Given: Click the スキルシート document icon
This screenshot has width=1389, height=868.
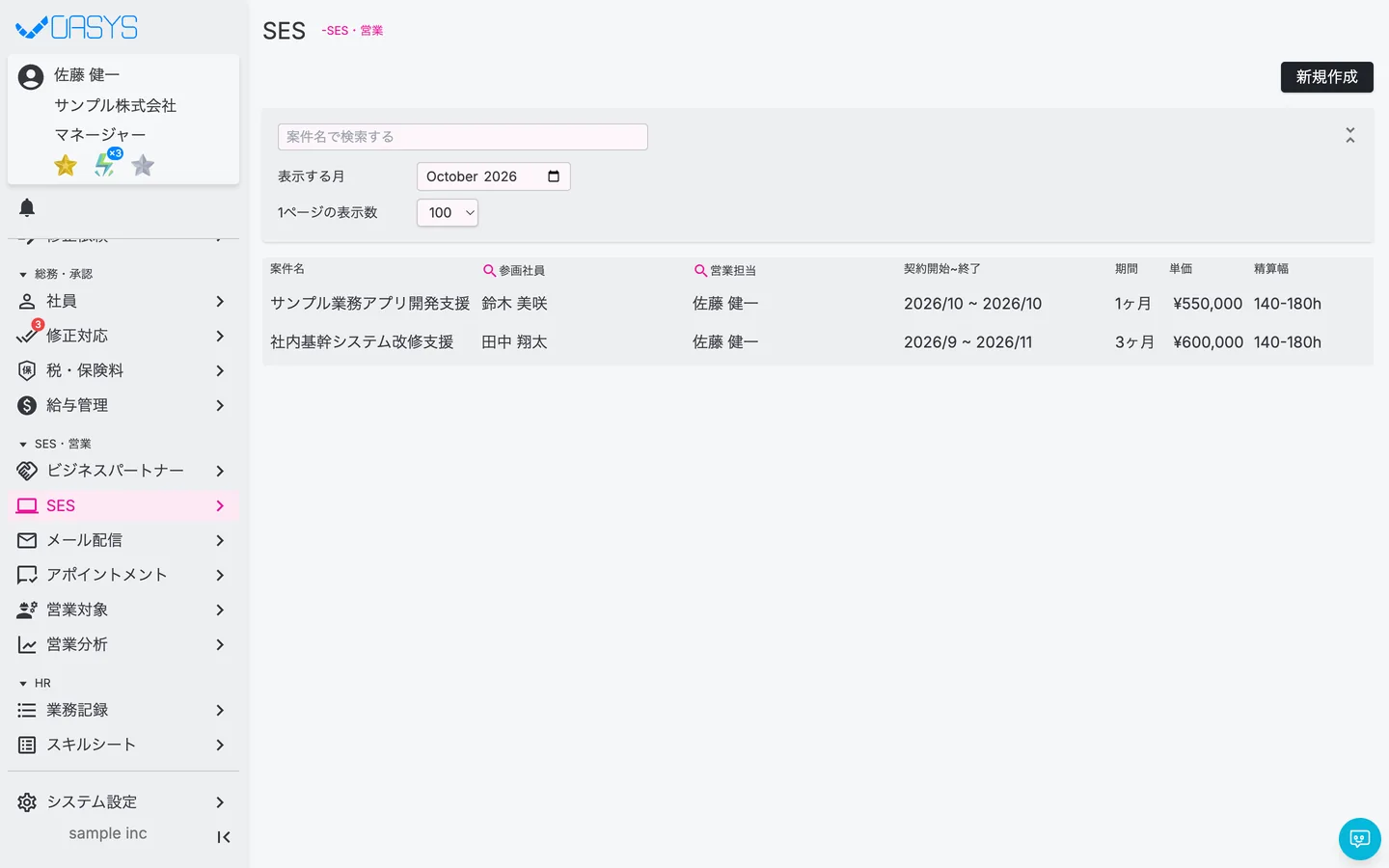Looking at the screenshot, I should [27, 745].
